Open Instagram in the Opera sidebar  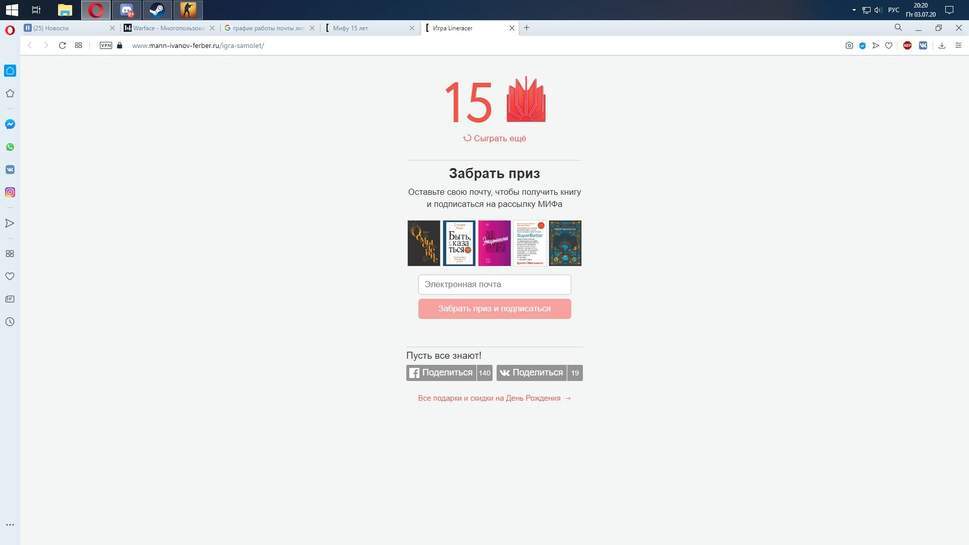10,192
